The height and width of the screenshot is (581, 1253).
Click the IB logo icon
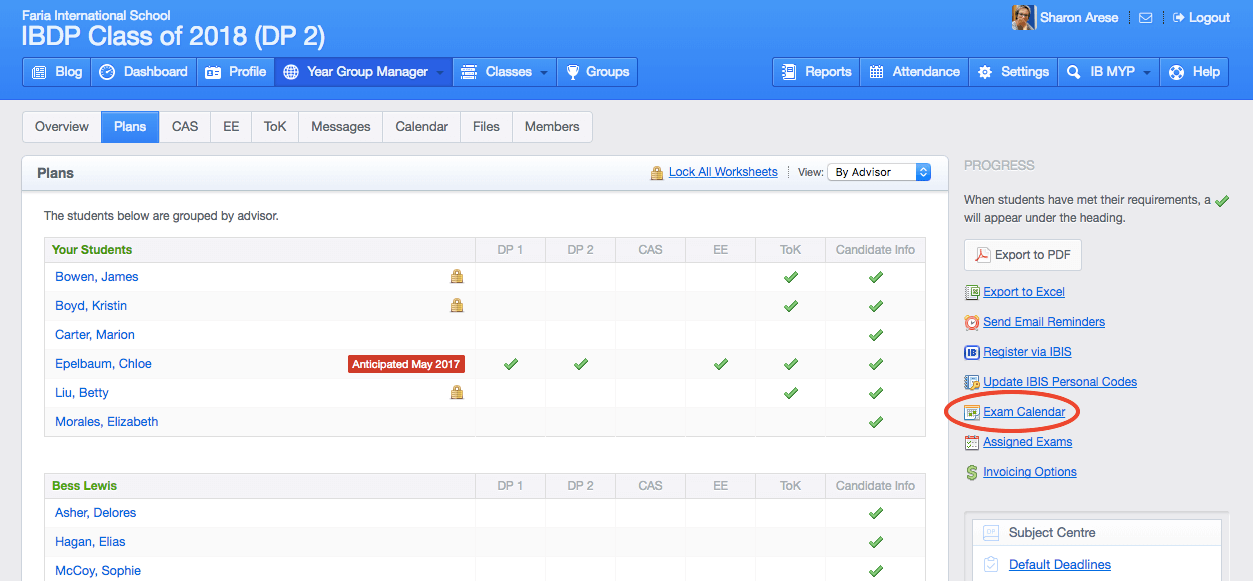[x=972, y=352]
